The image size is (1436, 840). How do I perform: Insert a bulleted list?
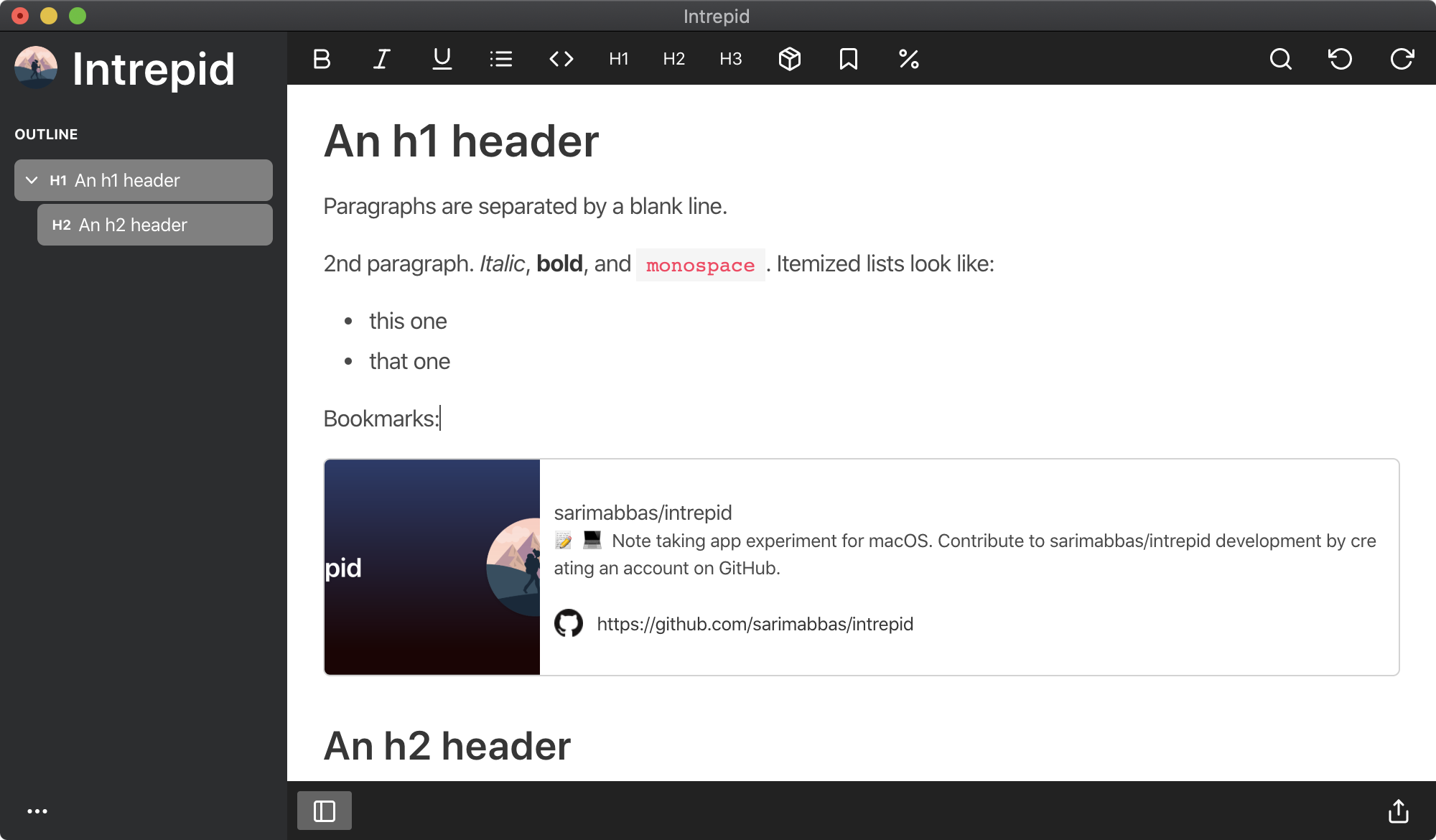(501, 59)
